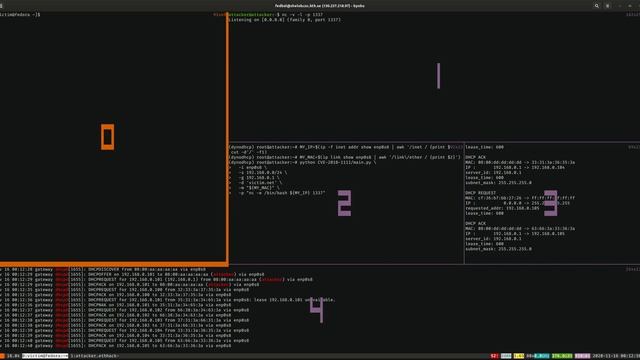Click the MY_MAC variable assignment command line
Viewport: 640px width, 360px height.
point(344,157)
